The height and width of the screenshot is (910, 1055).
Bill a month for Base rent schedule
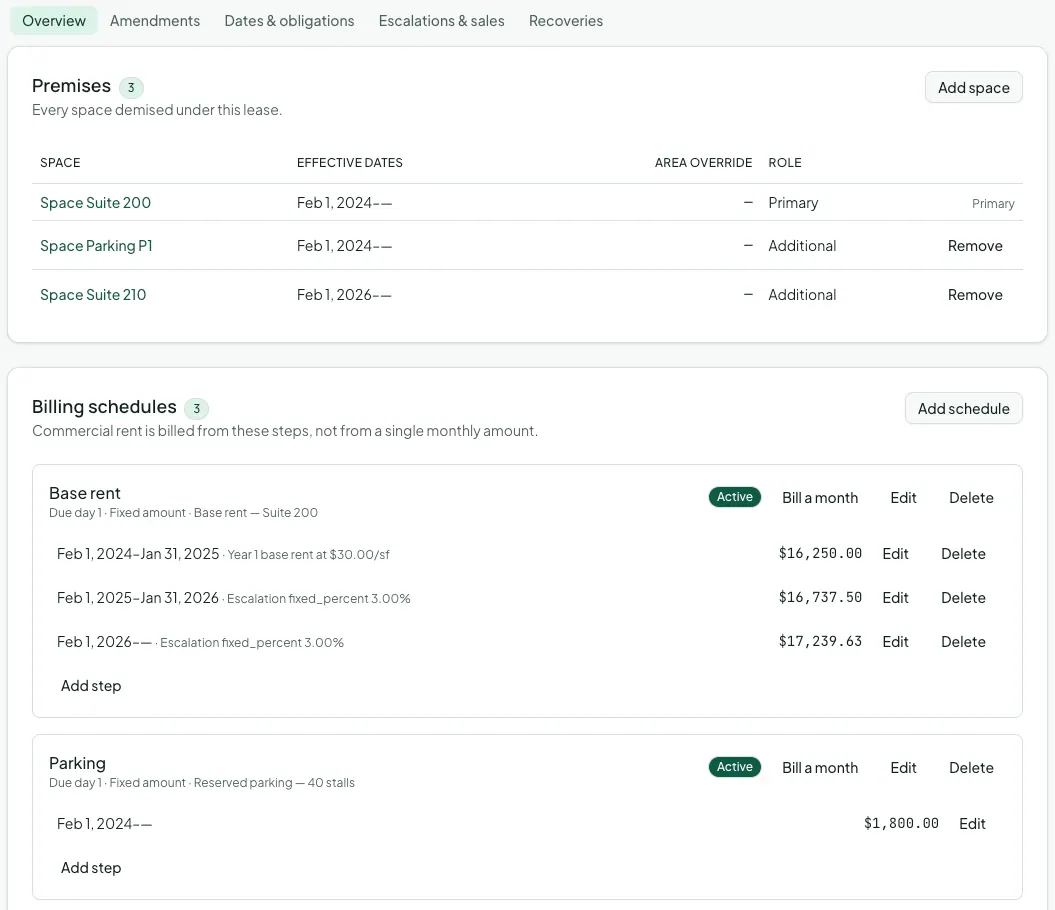tap(820, 497)
